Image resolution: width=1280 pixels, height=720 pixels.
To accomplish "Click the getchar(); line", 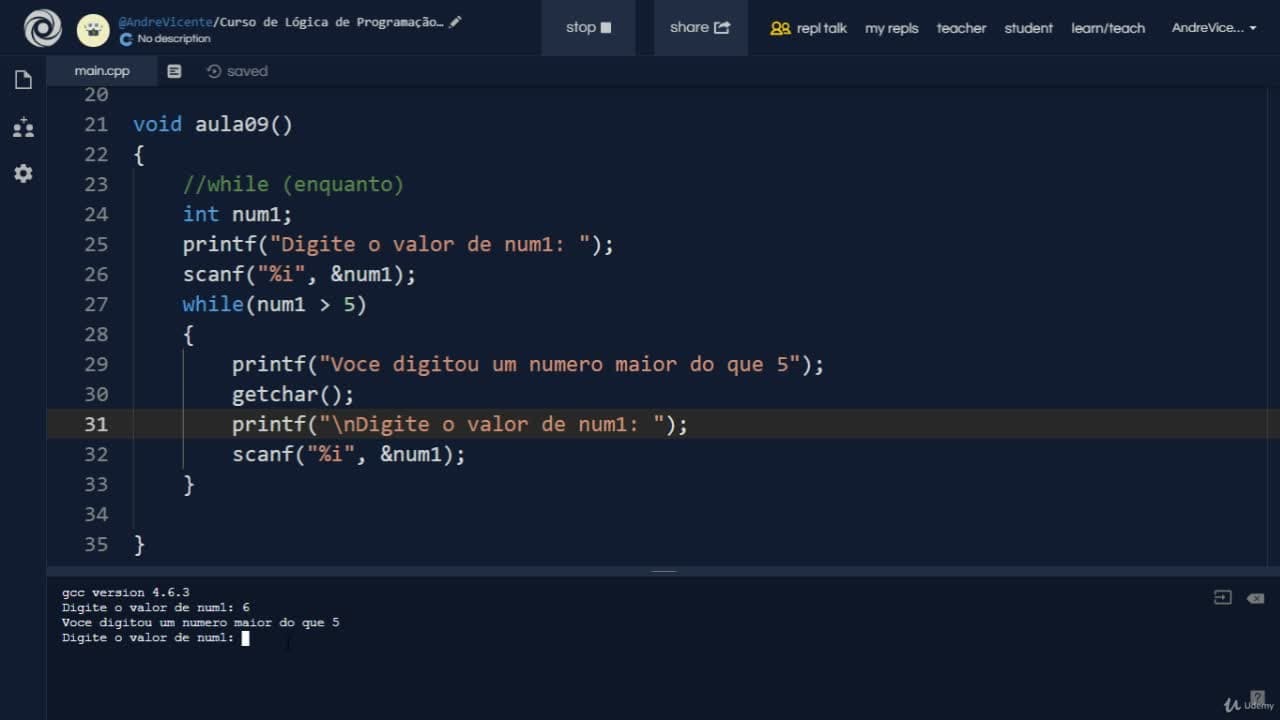I will [293, 394].
